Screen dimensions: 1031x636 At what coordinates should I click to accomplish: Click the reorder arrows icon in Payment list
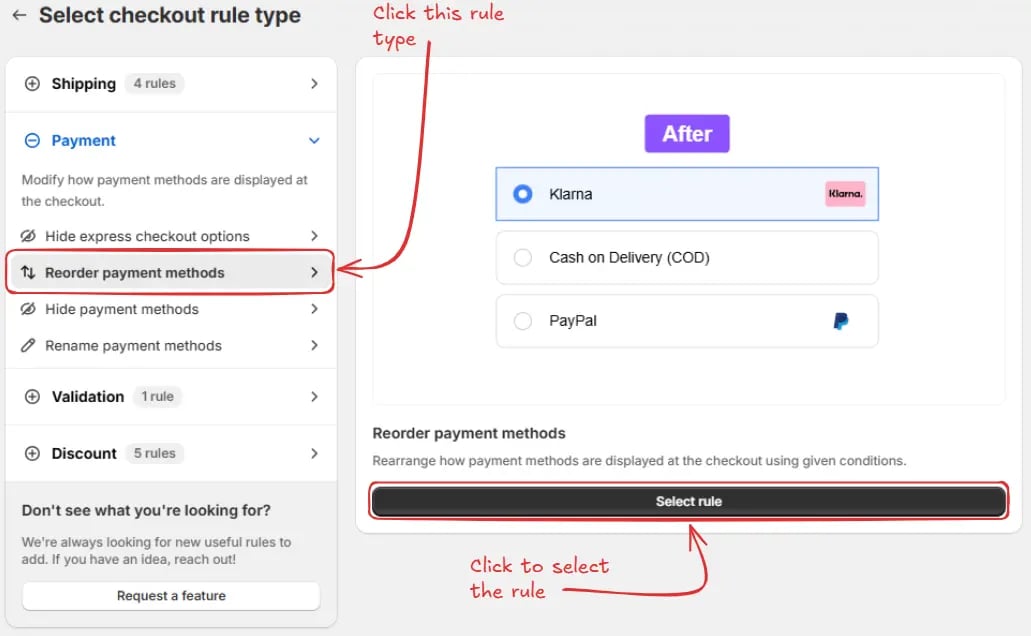click(x=28, y=272)
